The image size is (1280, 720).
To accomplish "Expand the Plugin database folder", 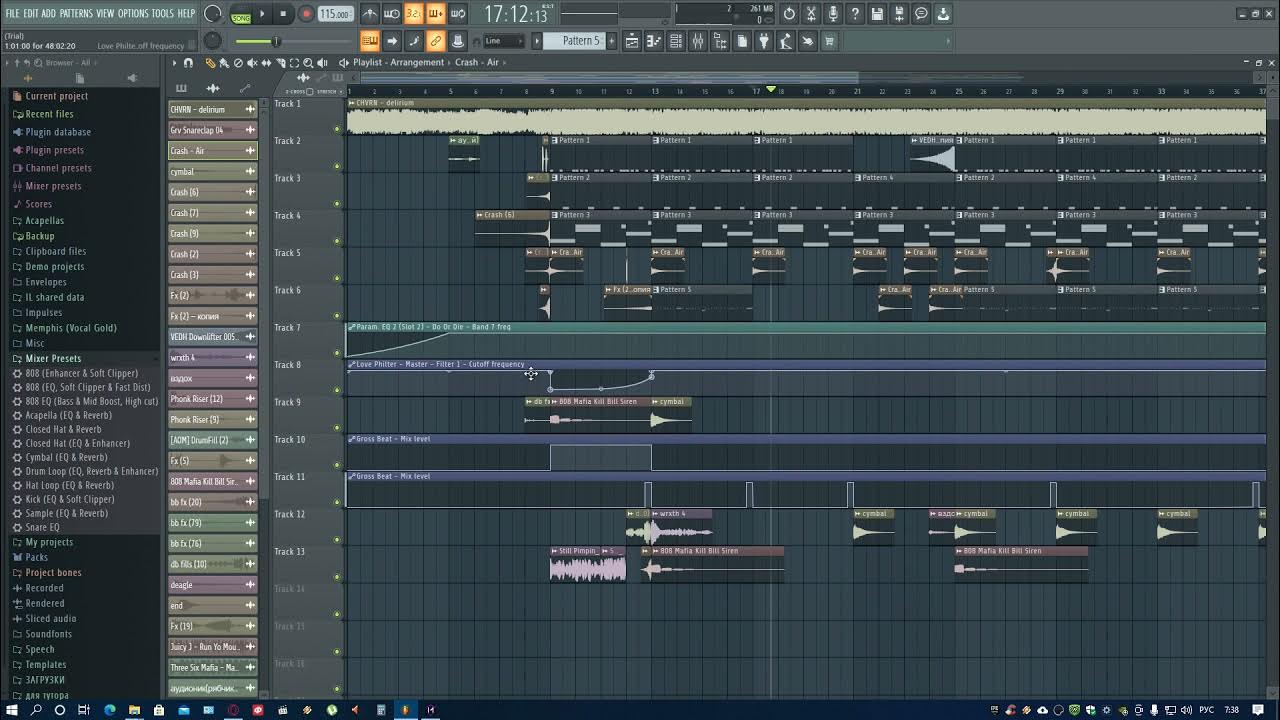I will (57, 132).
